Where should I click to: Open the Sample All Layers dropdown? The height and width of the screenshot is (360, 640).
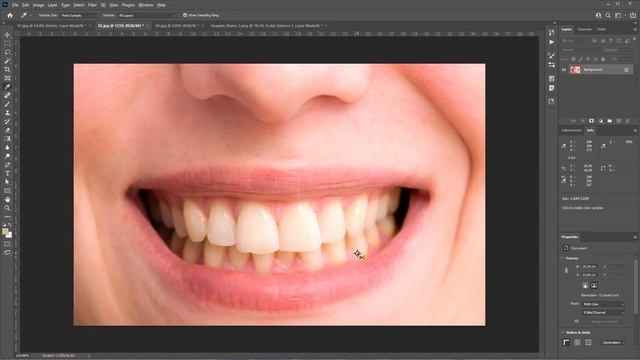(147, 16)
